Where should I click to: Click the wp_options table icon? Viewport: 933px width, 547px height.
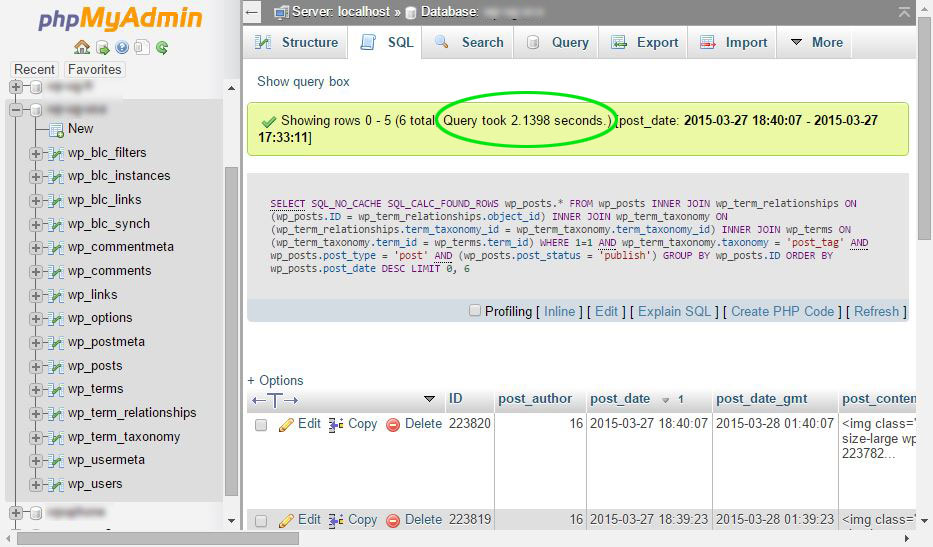(x=56, y=318)
